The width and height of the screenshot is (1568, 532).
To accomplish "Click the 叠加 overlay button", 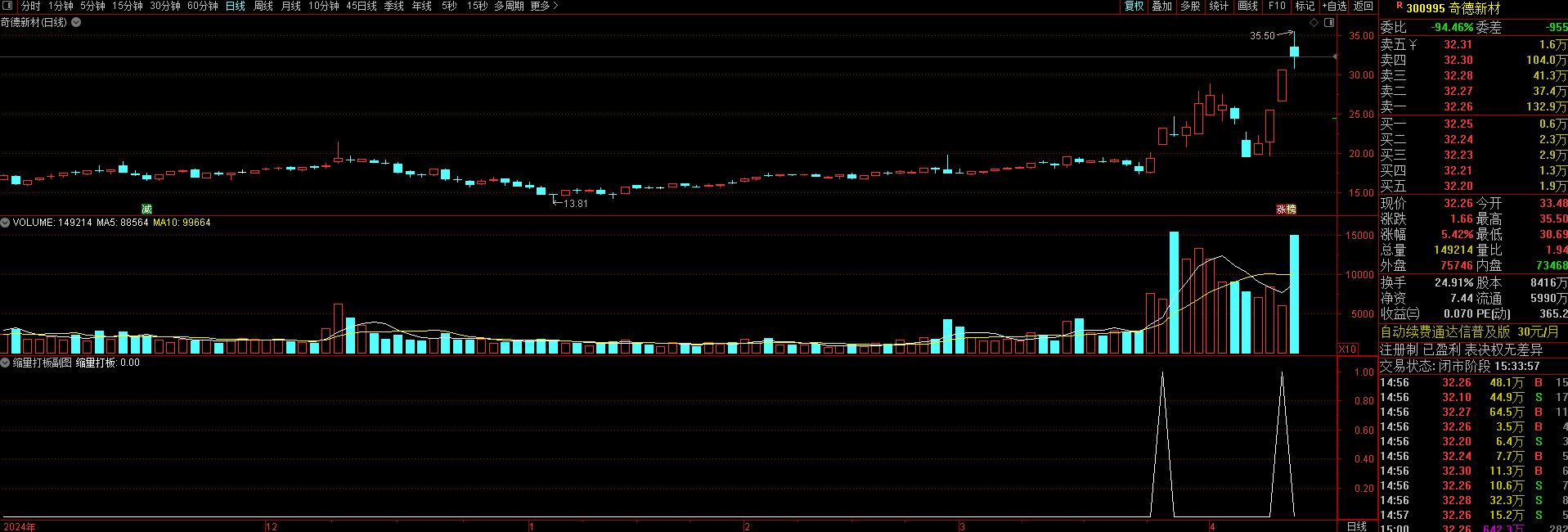I will tap(1162, 6).
